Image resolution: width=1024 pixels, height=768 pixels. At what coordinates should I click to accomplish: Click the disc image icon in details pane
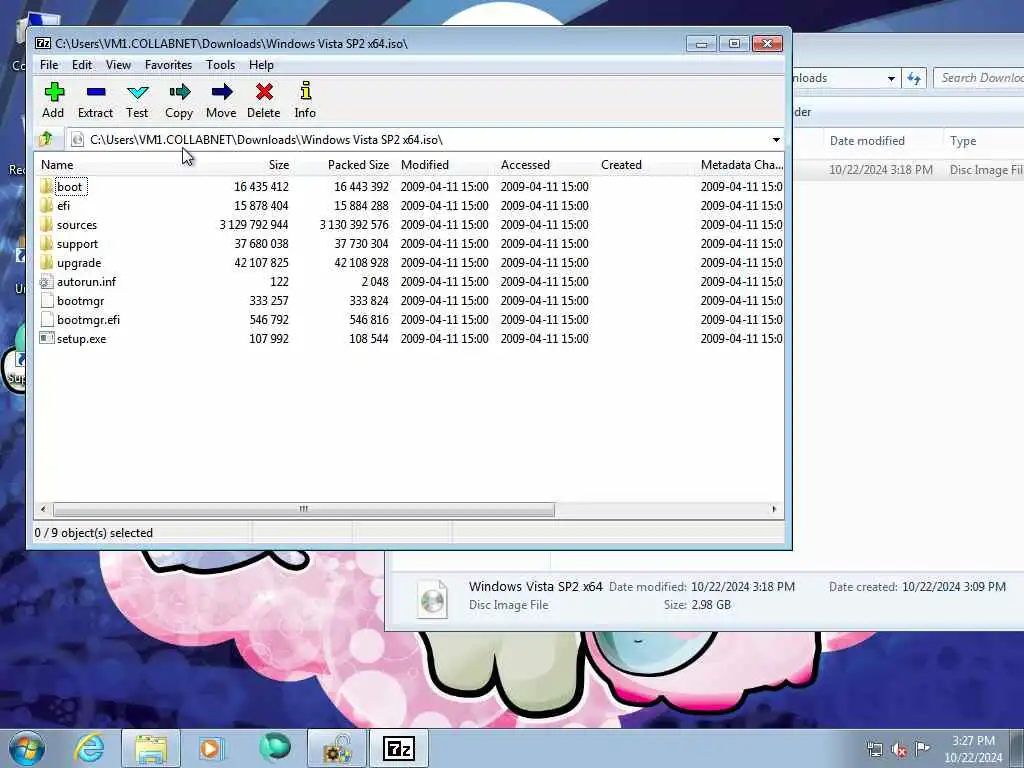click(x=432, y=599)
